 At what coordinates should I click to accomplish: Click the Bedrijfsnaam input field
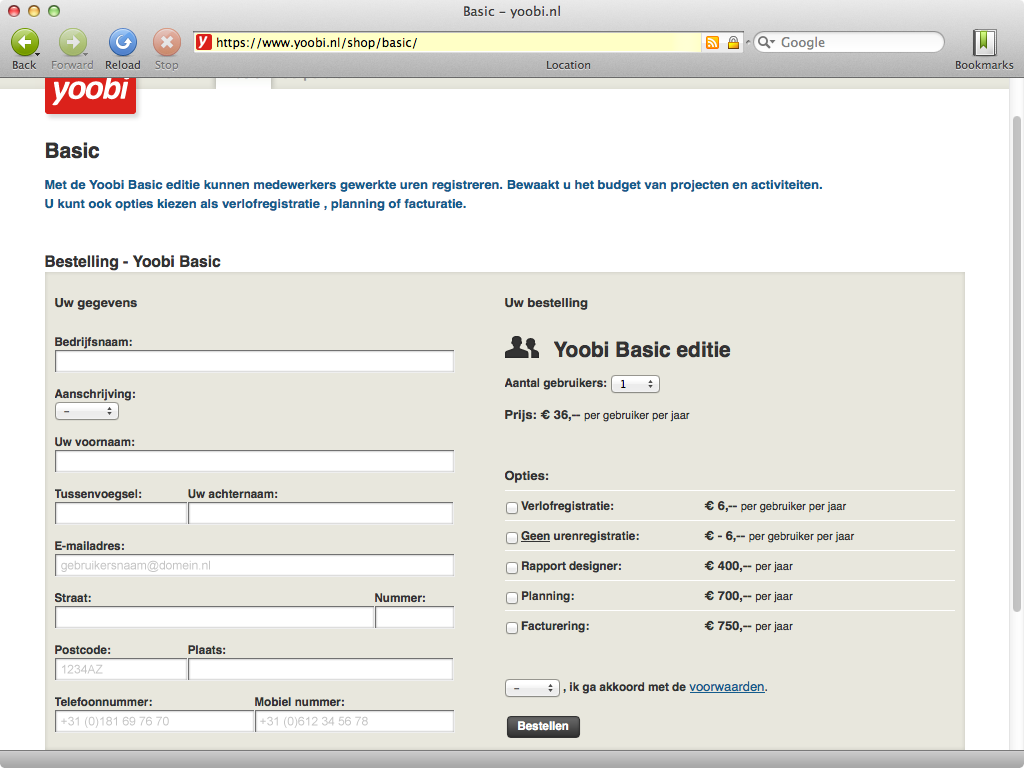tap(255, 361)
